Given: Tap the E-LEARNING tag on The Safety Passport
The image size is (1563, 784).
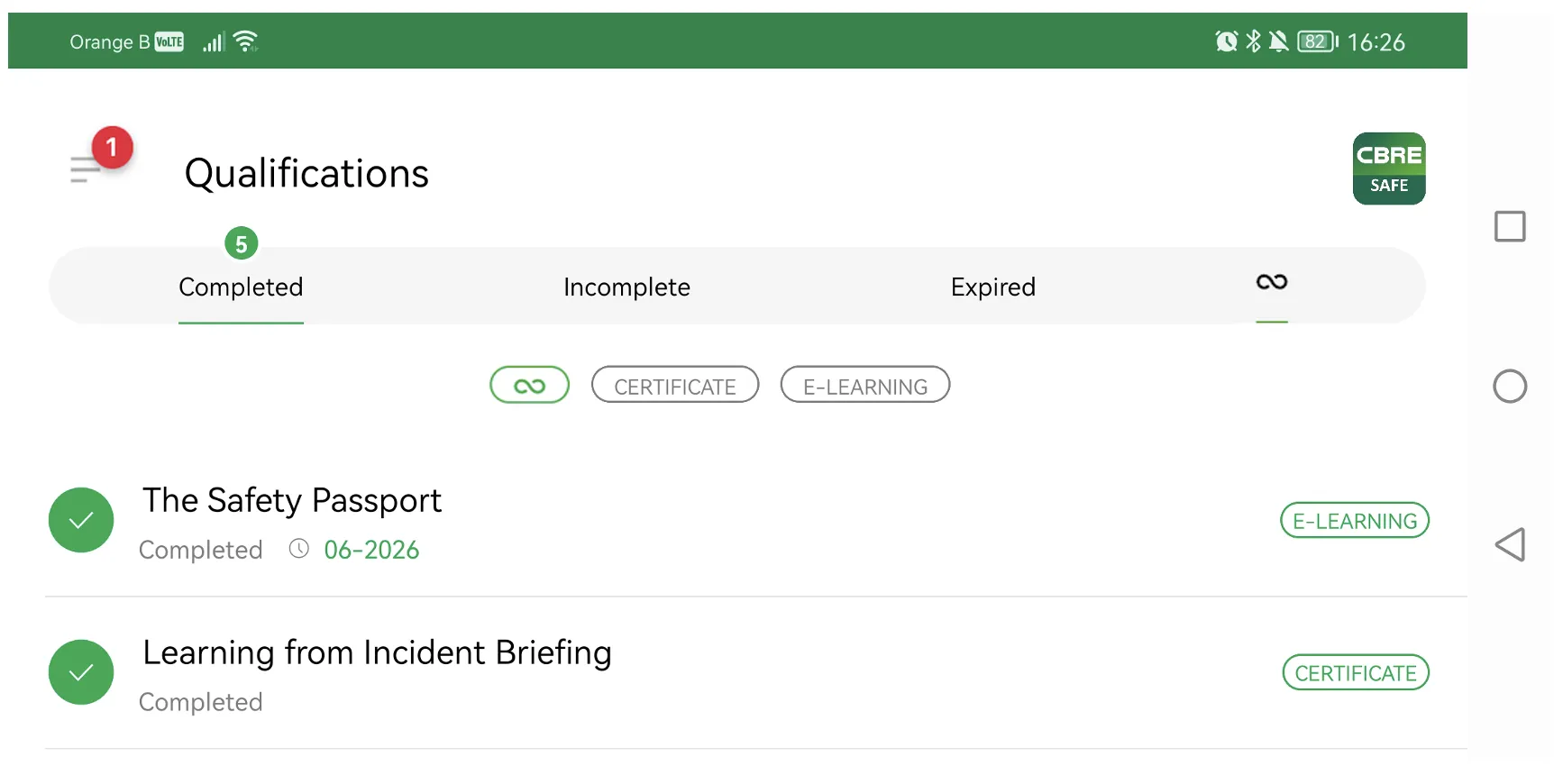Looking at the screenshot, I should 1355,520.
